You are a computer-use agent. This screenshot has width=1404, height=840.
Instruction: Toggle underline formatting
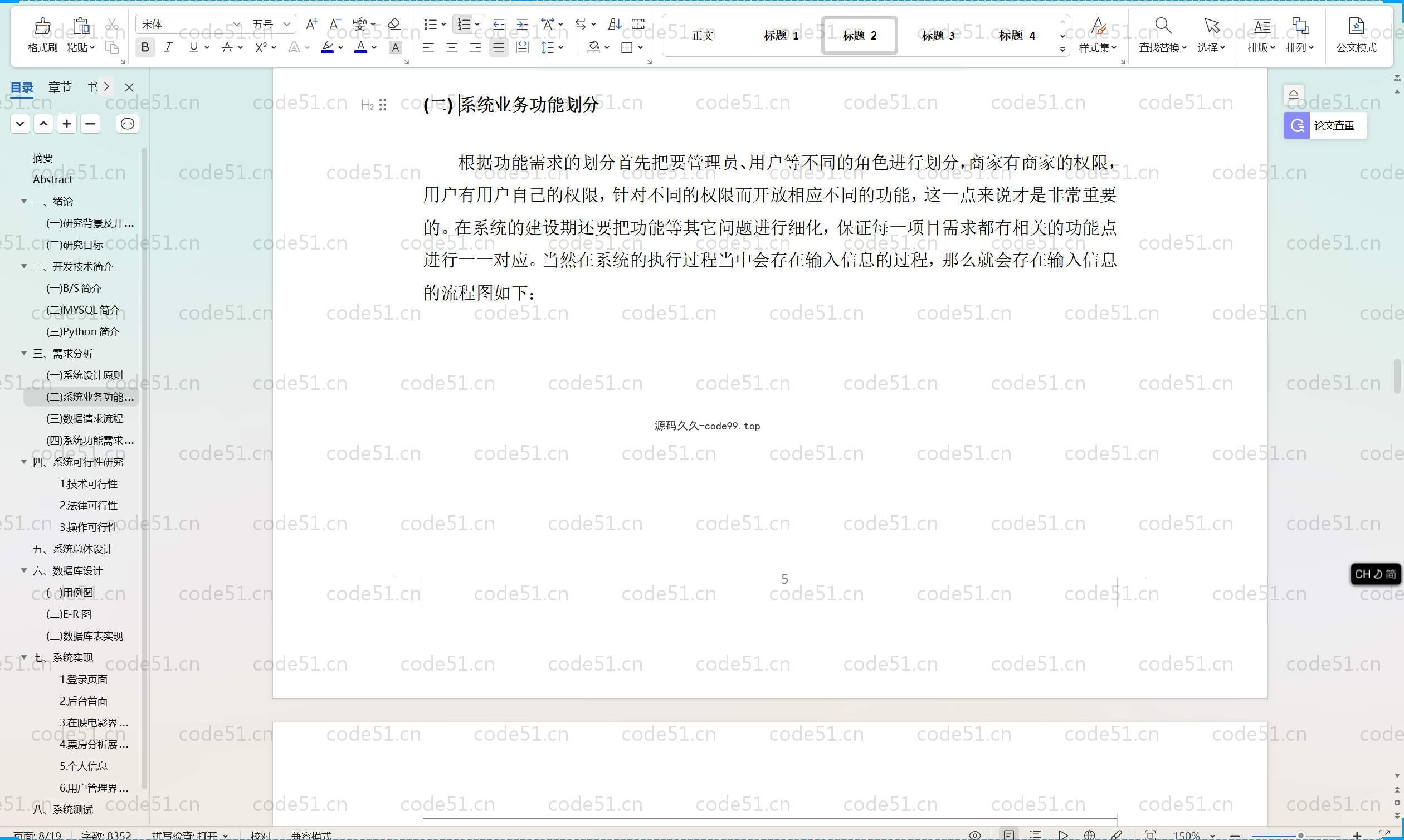(194, 47)
